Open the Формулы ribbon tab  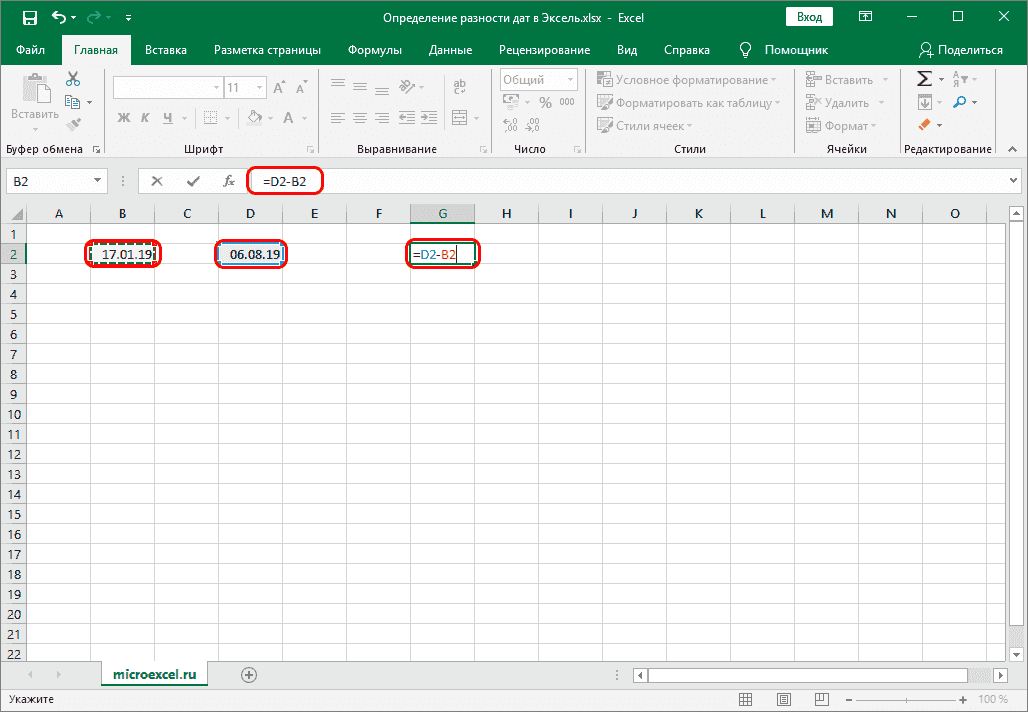pyautogui.click(x=375, y=50)
